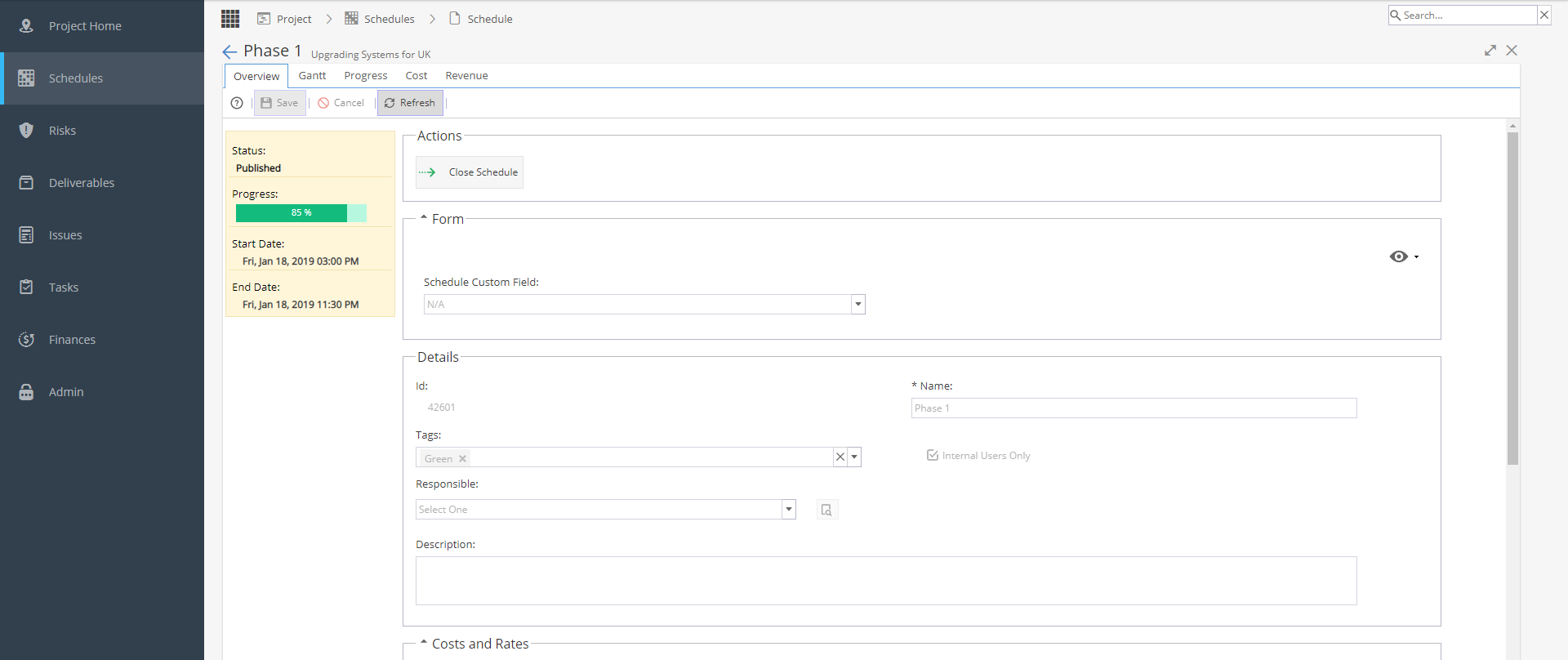
Task: Collapse the Costs and Rates section
Action: (x=424, y=643)
